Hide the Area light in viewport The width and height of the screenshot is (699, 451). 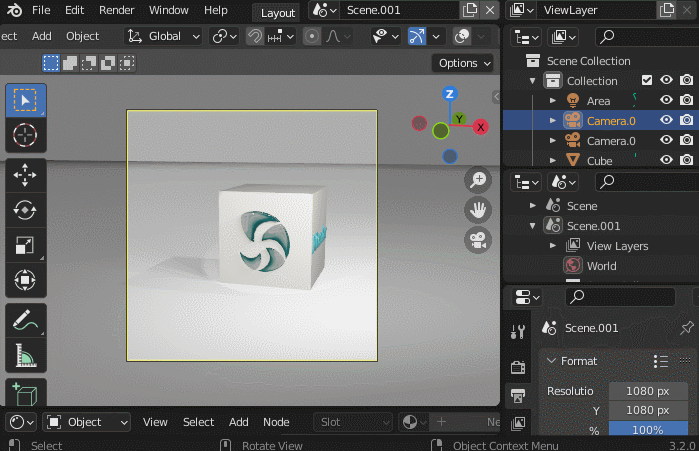[666, 100]
